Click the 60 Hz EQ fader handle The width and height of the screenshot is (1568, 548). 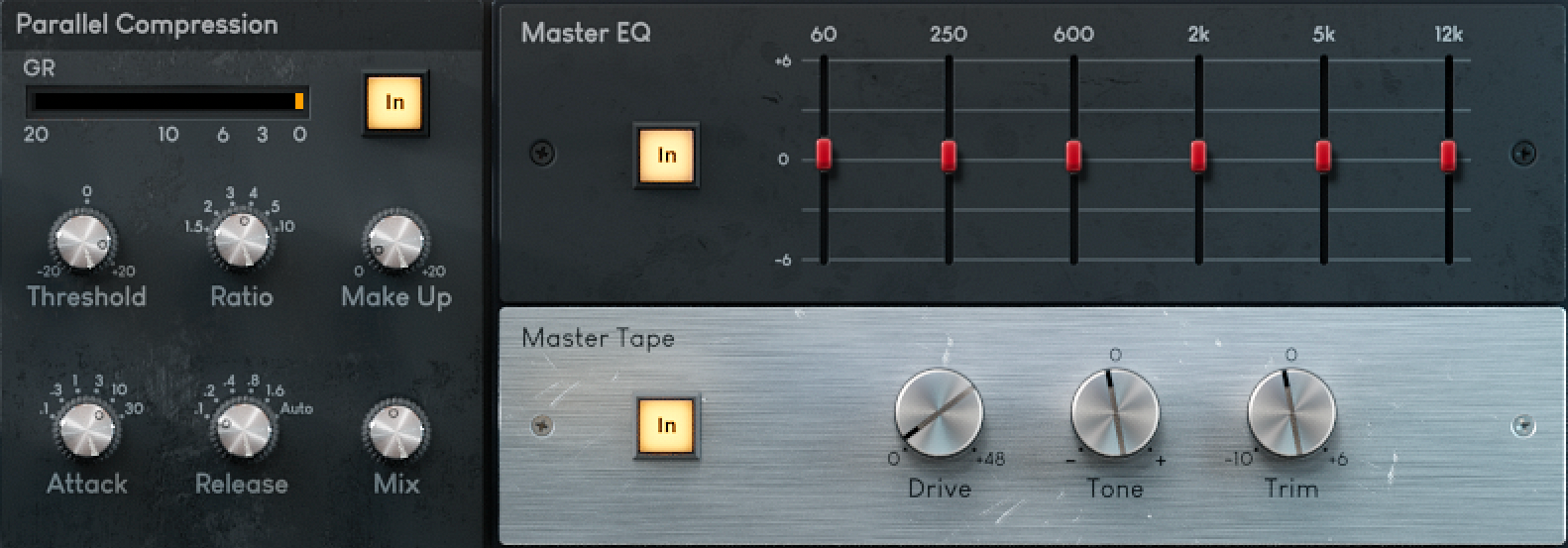click(824, 155)
